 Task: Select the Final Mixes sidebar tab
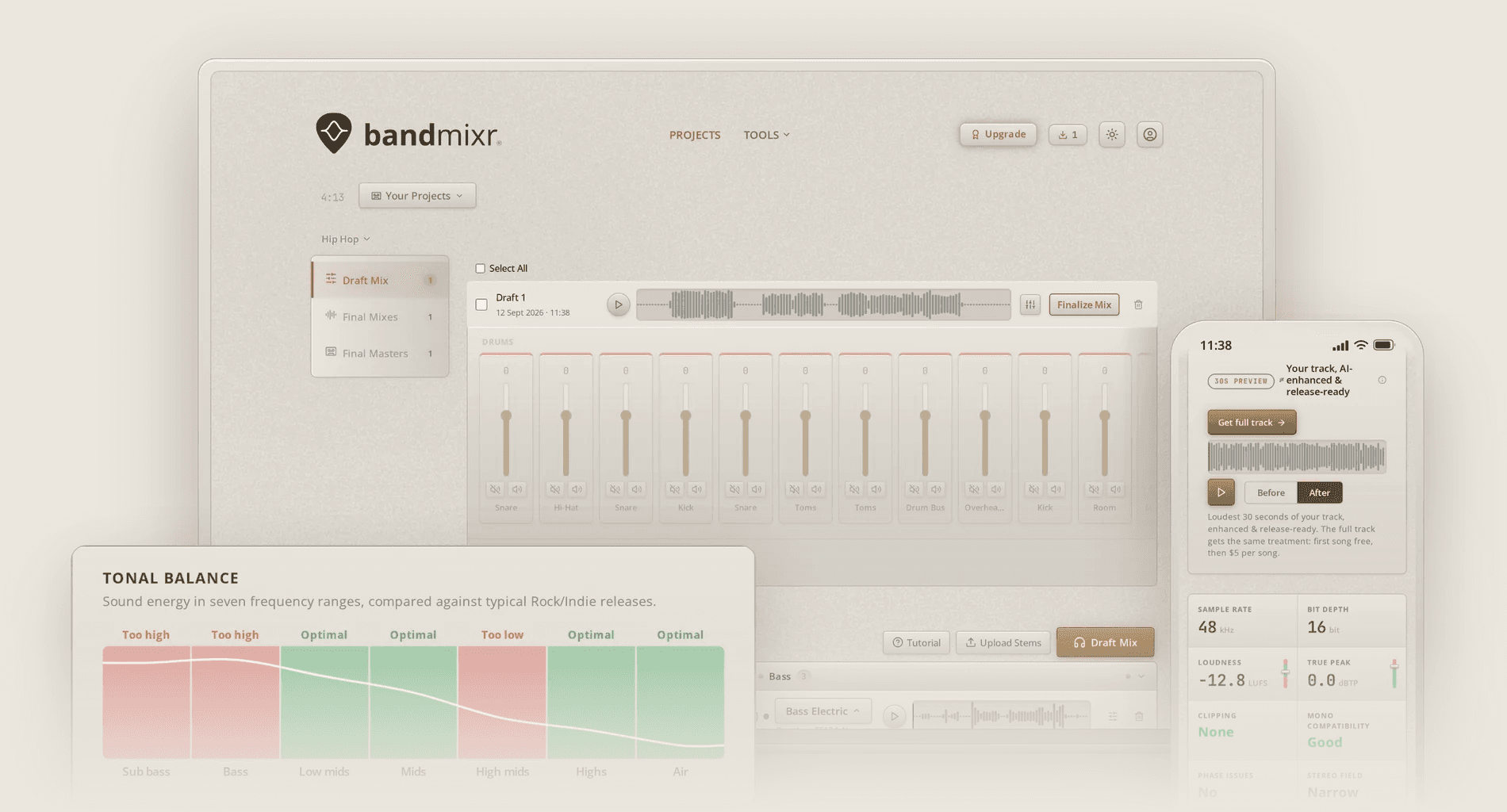tap(380, 316)
